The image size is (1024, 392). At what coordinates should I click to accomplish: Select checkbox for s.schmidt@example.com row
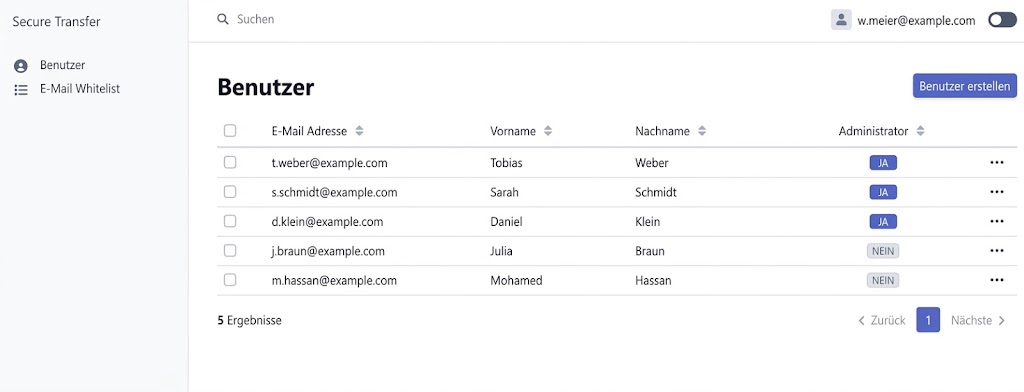[230, 192]
